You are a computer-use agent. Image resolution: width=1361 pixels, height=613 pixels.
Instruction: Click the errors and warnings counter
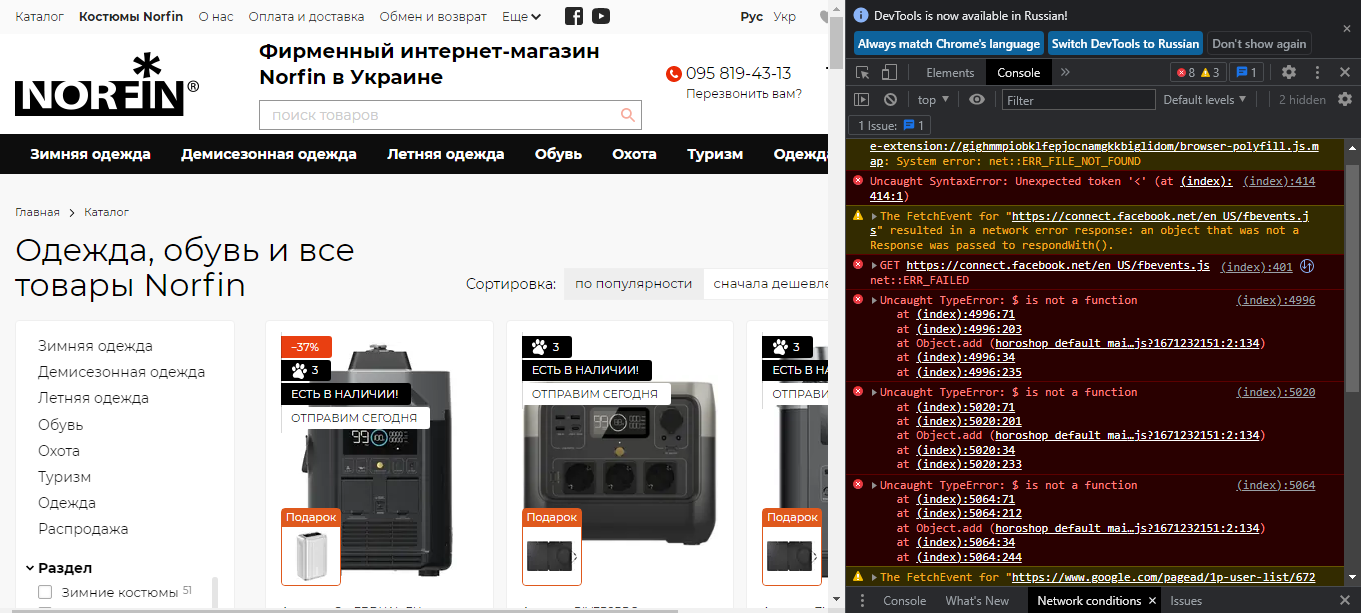1198,72
